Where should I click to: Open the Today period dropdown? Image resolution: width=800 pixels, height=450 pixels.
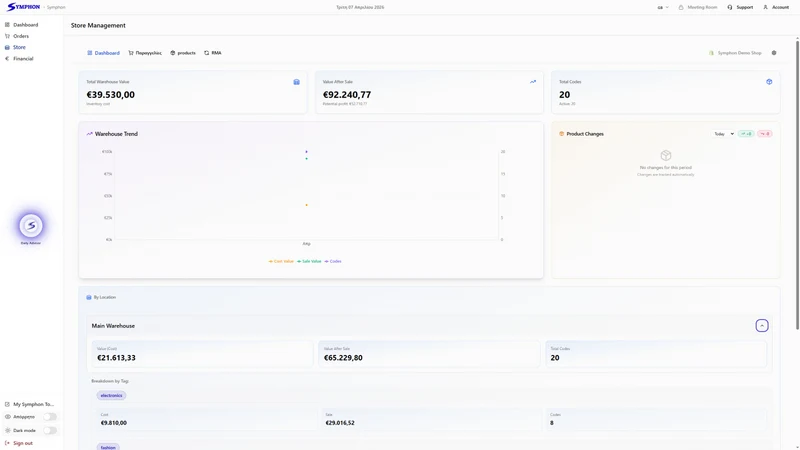pos(723,134)
